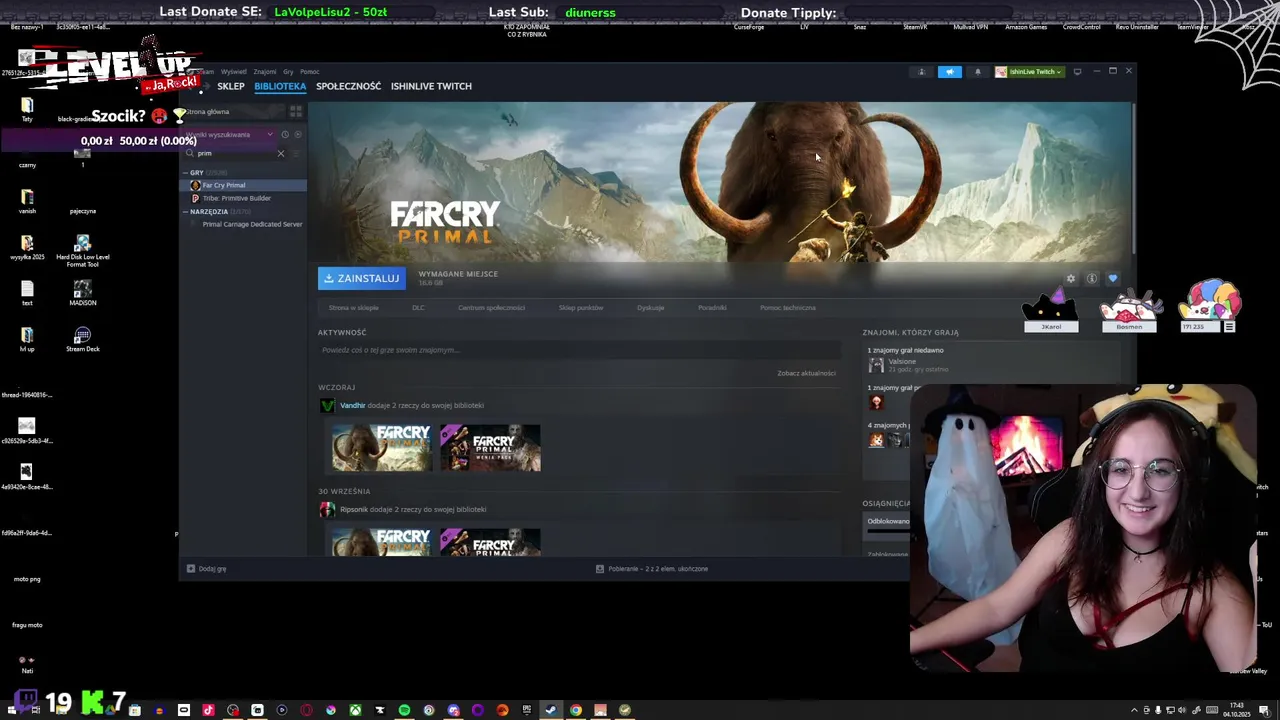Open the SPOŁECZNOŚĆ tab
This screenshot has height=720, width=1280.
pos(348,86)
